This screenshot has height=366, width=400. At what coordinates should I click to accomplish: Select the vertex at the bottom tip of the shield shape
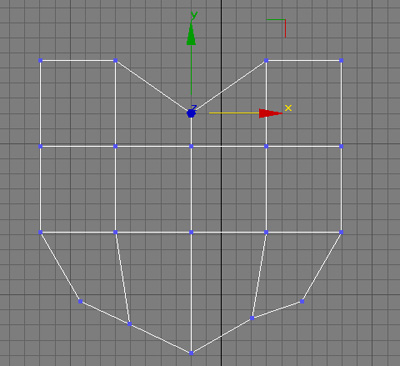click(x=191, y=353)
